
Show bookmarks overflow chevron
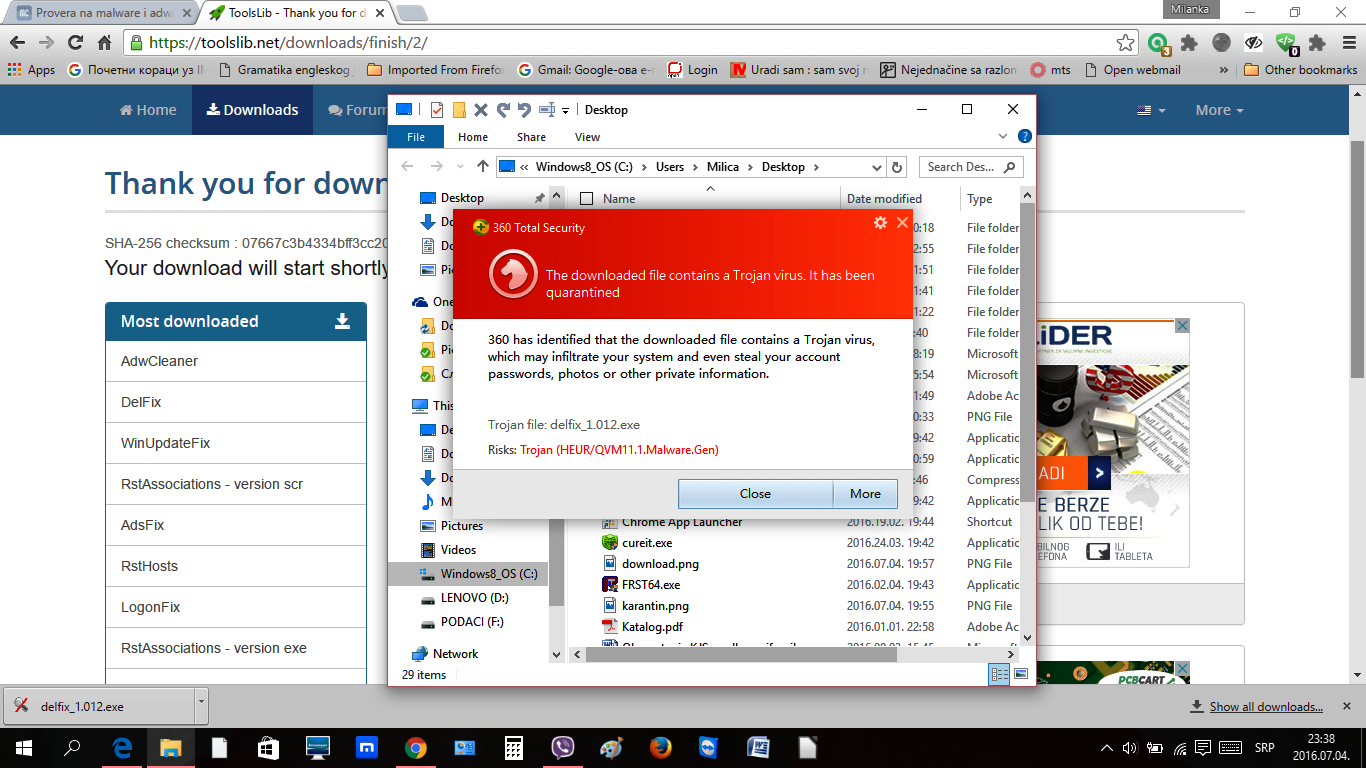[1225, 70]
